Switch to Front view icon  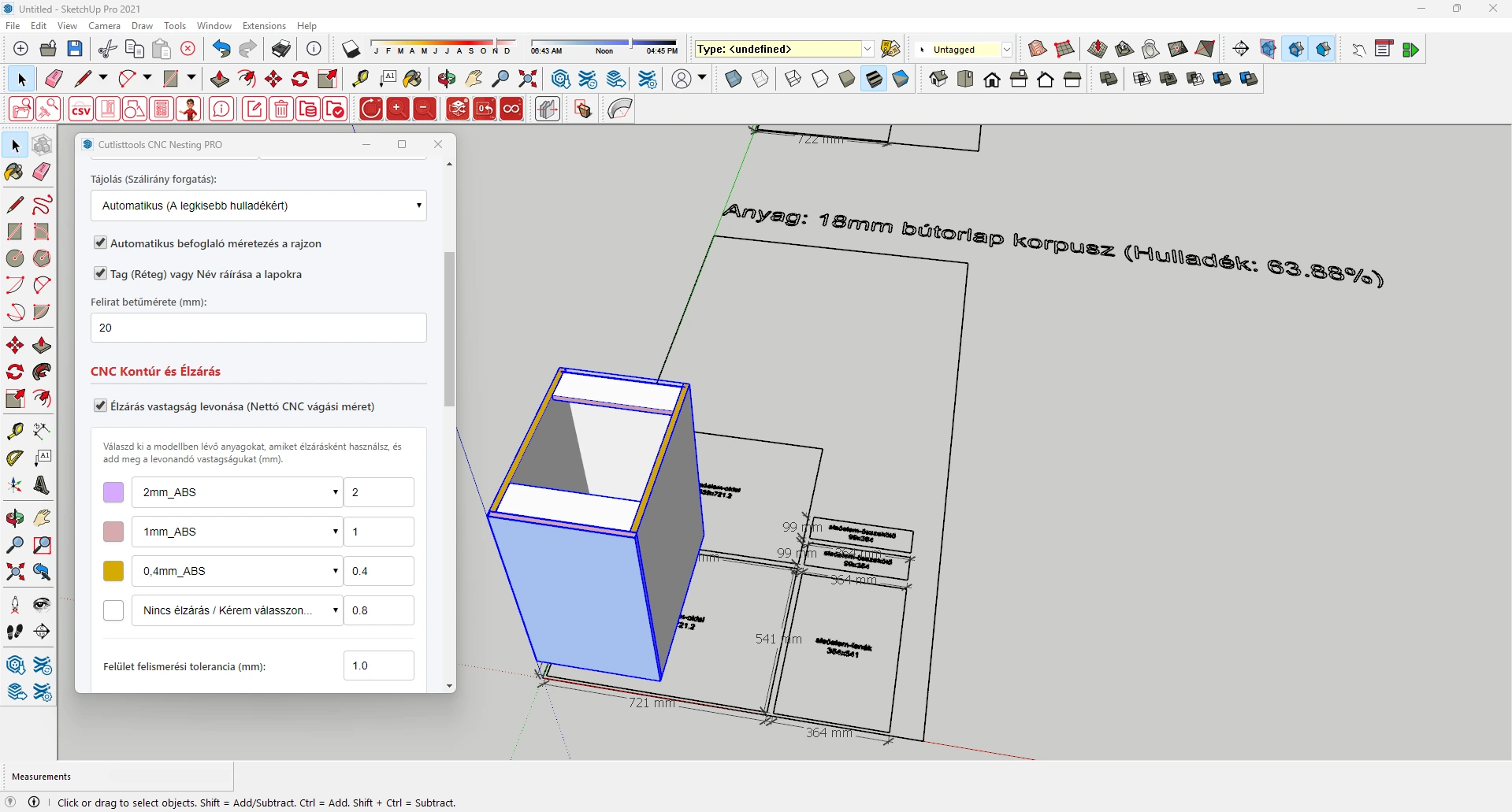(x=992, y=79)
